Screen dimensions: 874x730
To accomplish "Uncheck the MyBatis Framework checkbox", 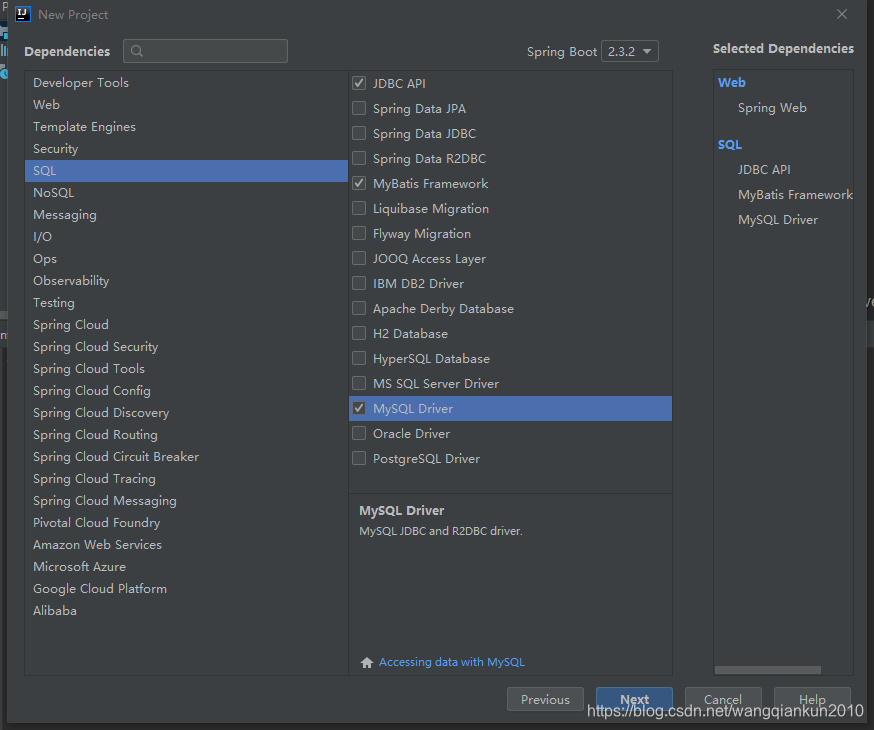I will (359, 183).
